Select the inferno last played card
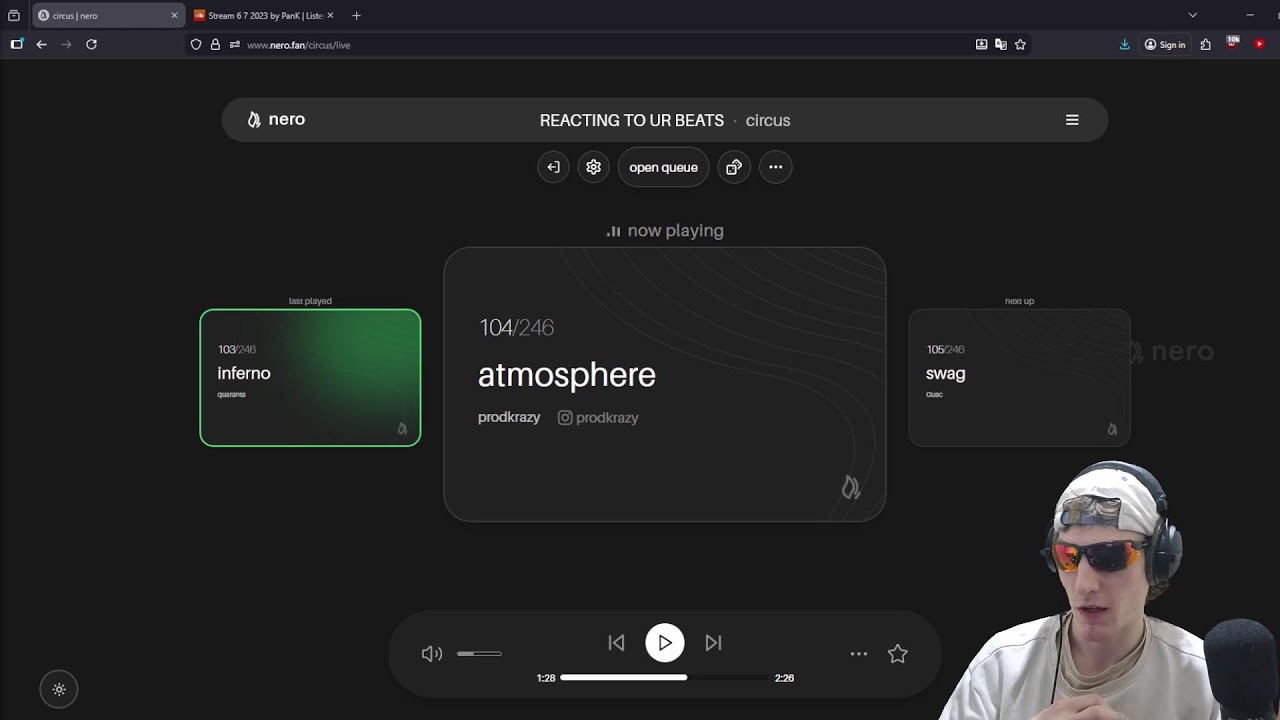 310,378
